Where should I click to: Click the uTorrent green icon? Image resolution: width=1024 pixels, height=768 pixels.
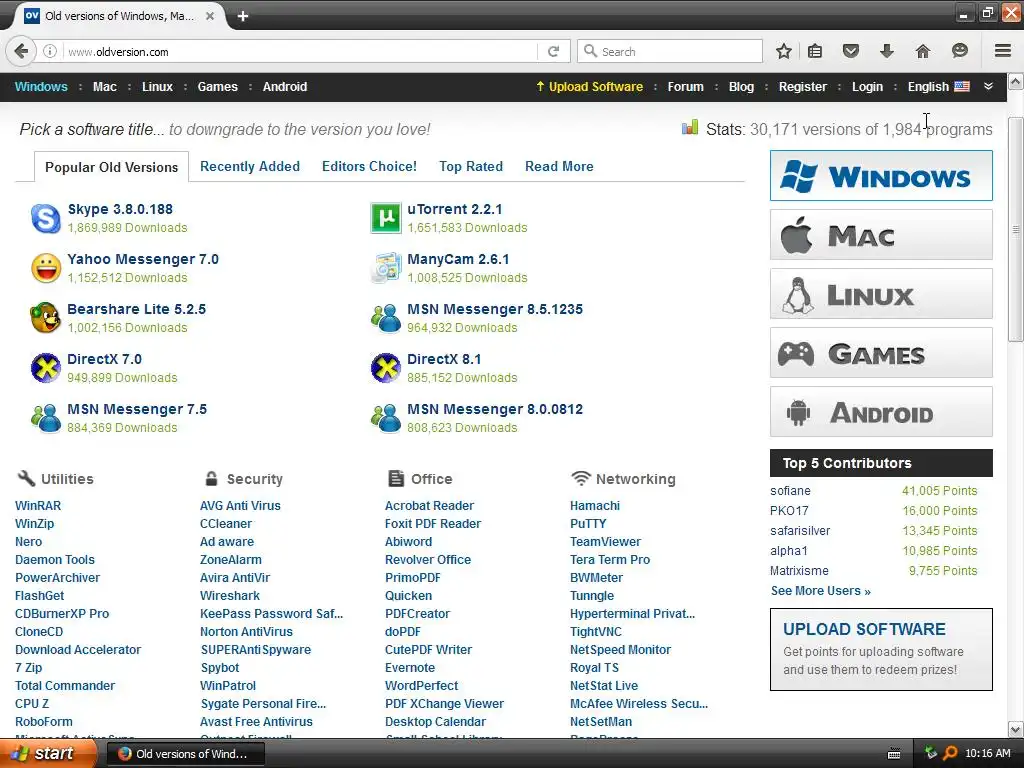tap(386, 218)
